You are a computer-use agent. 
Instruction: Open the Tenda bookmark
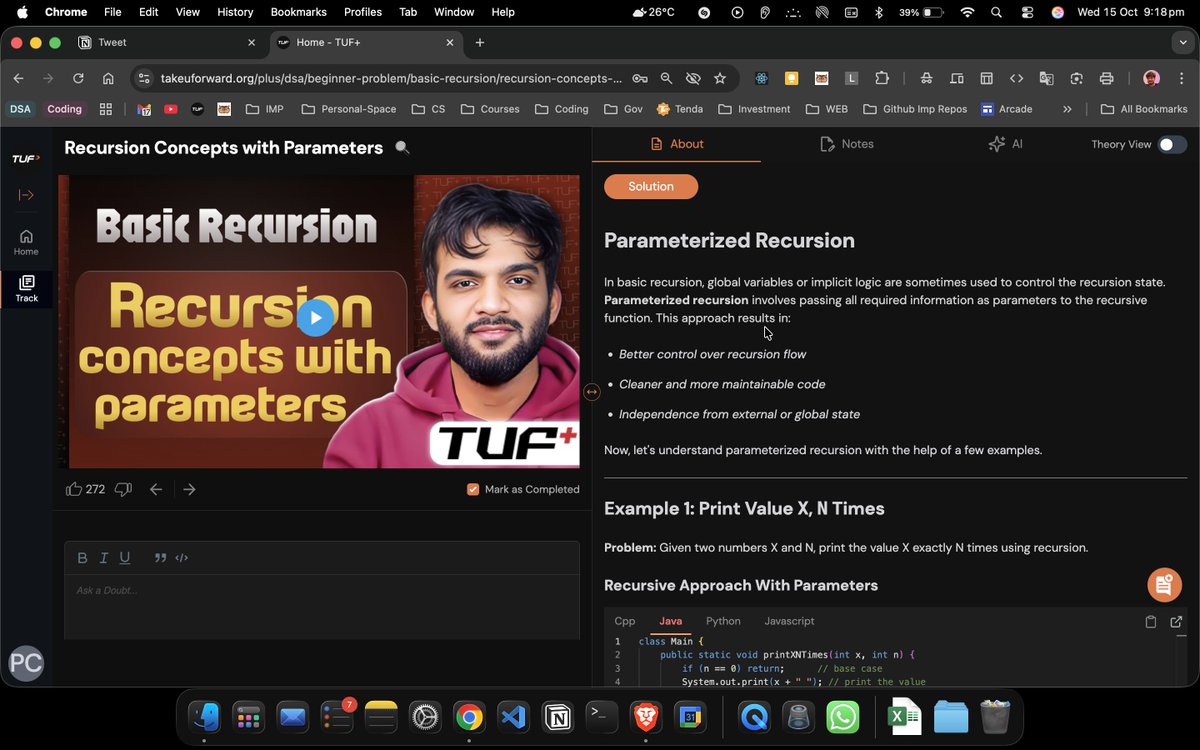click(680, 109)
